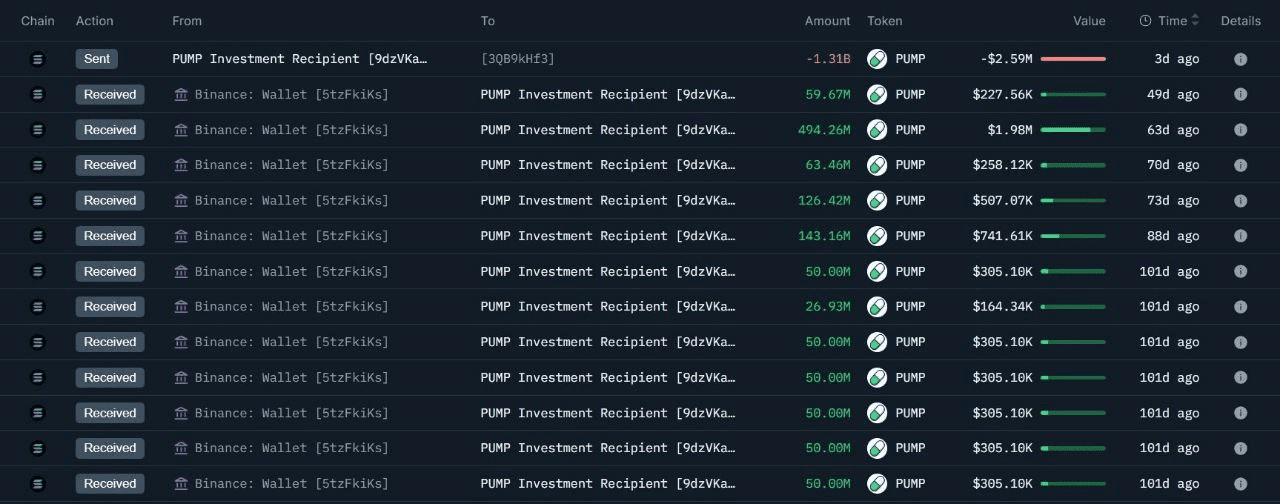Click PUMP token pill icon in 26.93M row
The image size is (1280, 504).
pyautogui.click(x=877, y=307)
